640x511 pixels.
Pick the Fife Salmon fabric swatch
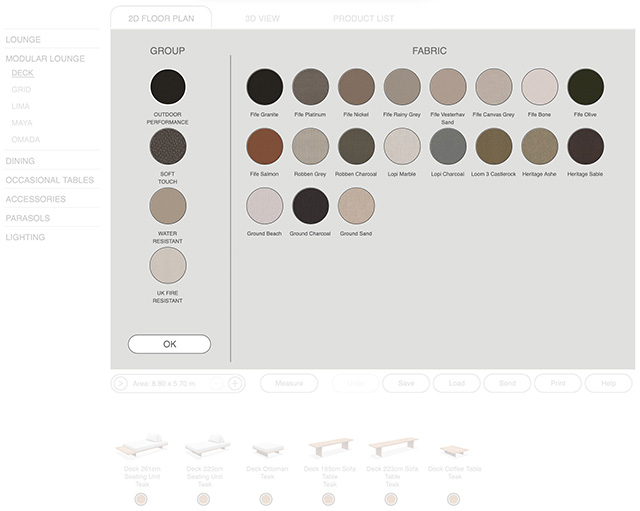pos(265,147)
